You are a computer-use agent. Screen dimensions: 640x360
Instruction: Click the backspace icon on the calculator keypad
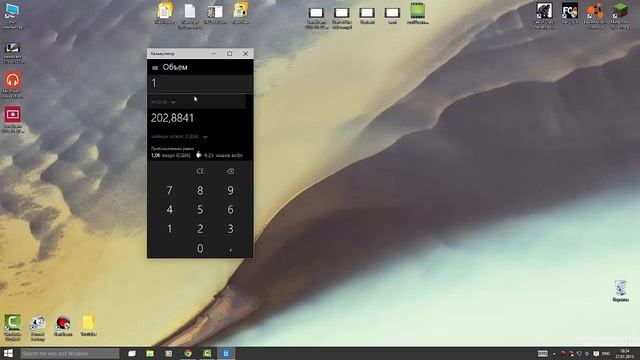(230, 171)
